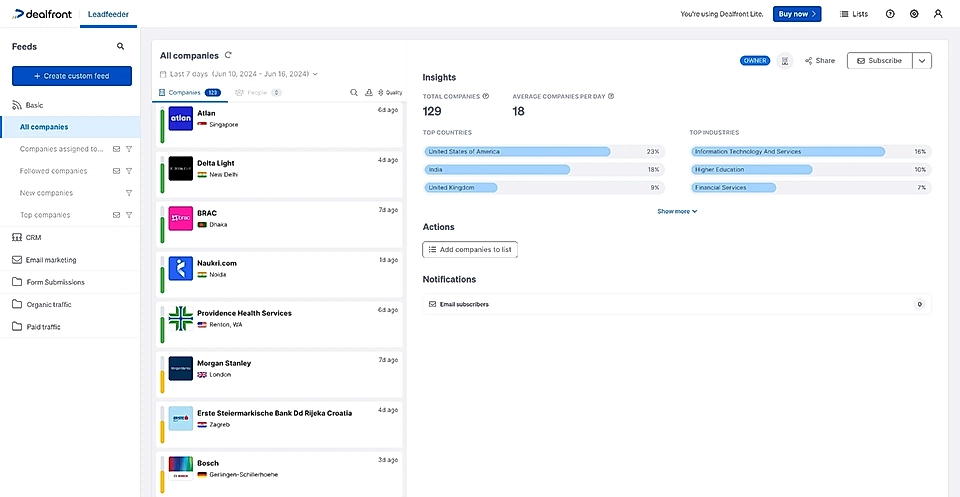This screenshot has height=497, width=960.
Task: Click the Atlan company logo
Action: 181,118
